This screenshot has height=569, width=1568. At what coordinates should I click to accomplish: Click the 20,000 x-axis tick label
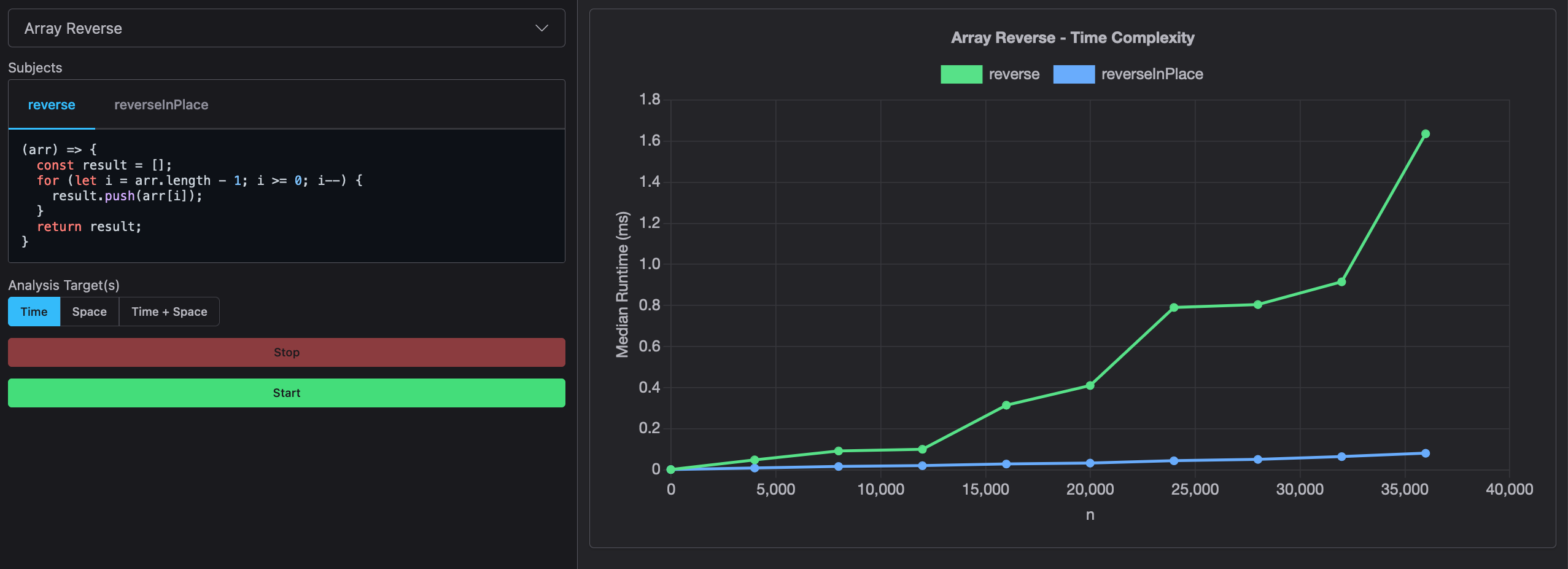pos(1090,489)
